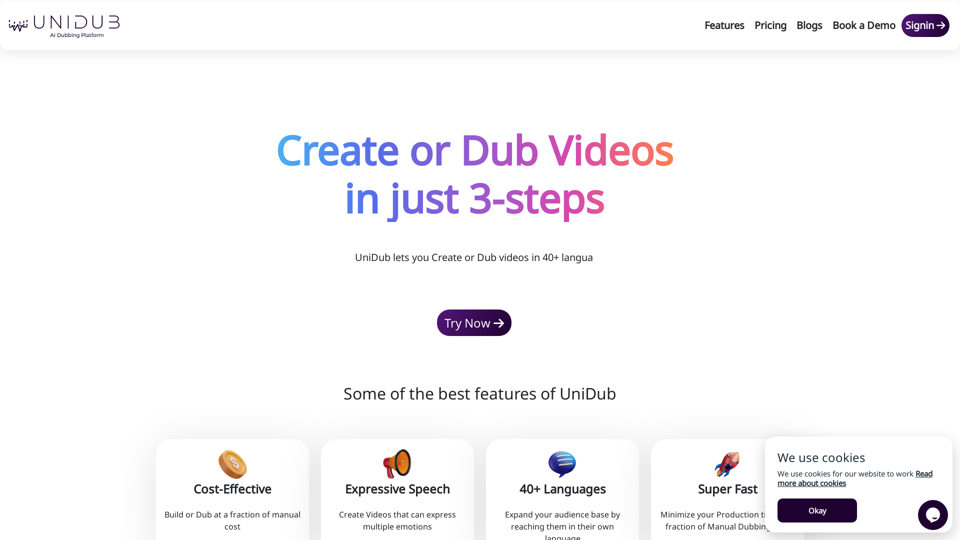This screenshot has width=960, height=540.
Task: Select the Expressive Speech card heading
Action: (x=397, y=489)
